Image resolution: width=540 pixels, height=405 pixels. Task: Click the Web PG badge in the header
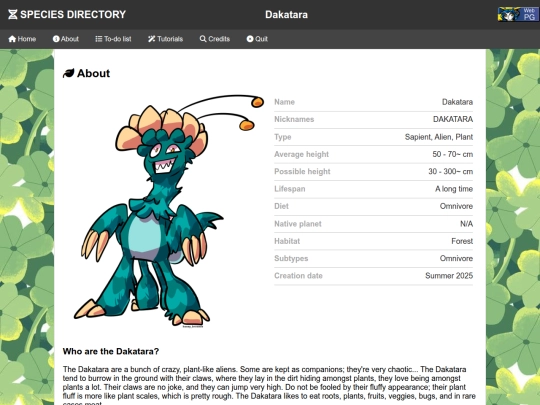click(x=518, y=14)
